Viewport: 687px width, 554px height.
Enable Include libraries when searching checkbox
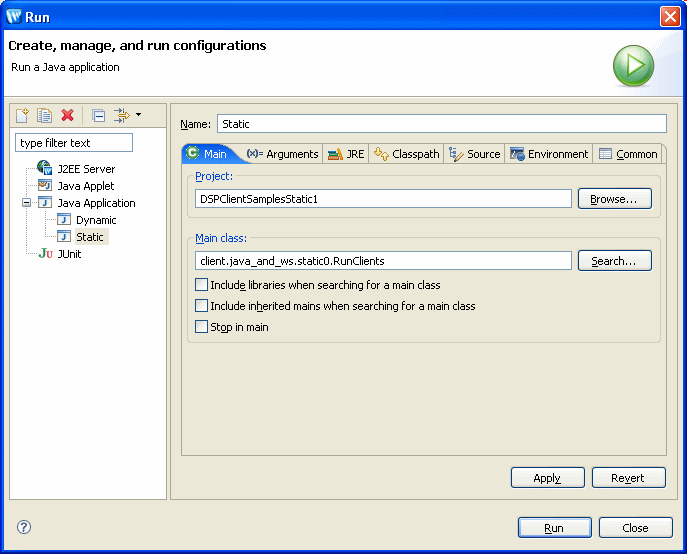201,284
